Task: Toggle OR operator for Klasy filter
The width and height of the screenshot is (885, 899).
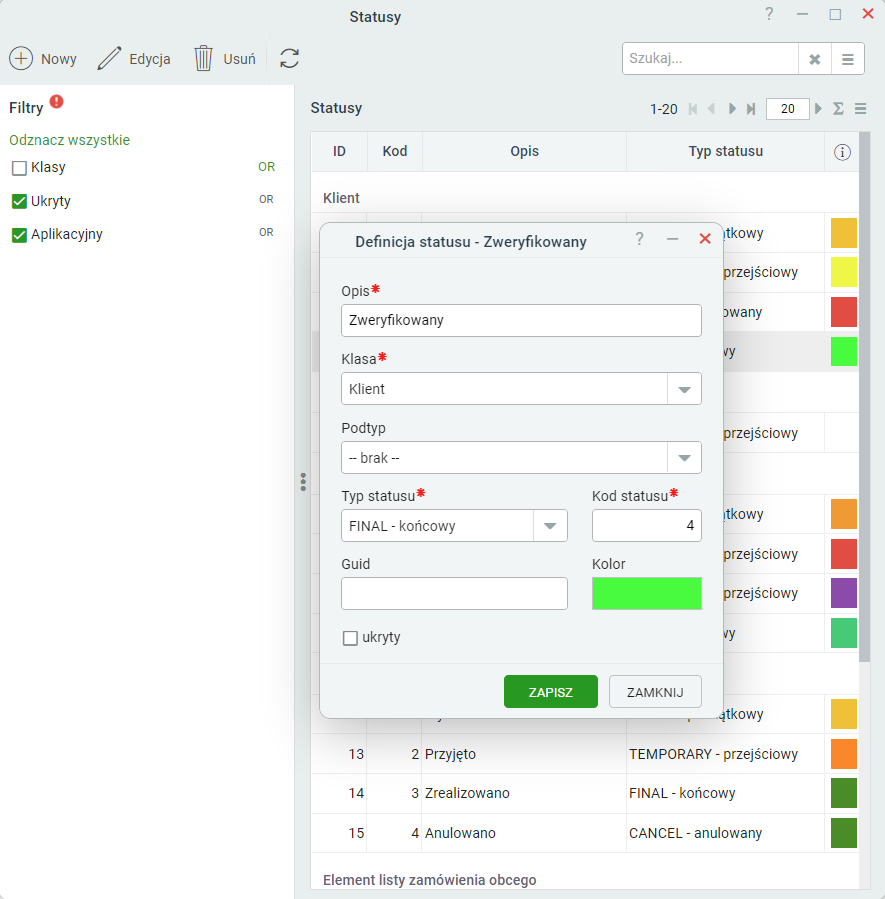Action: coord(267,167)
